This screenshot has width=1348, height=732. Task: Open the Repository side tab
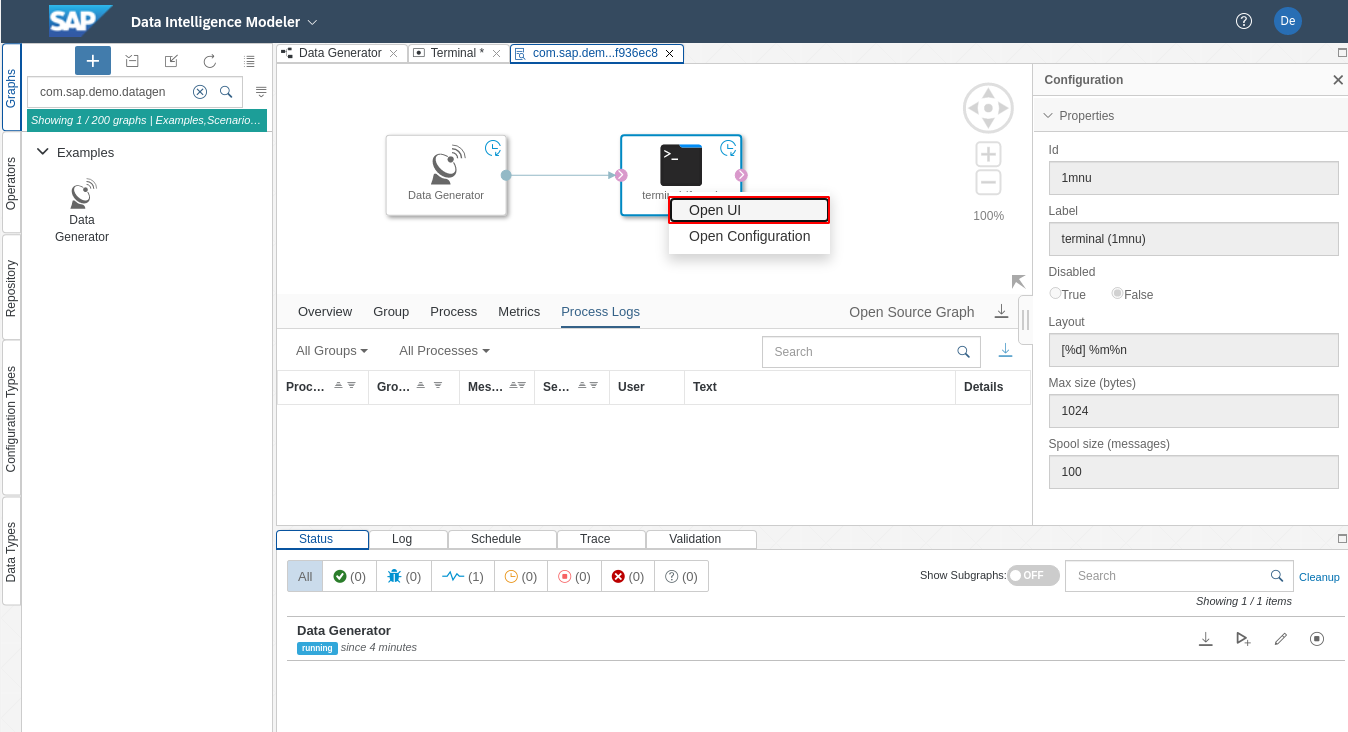pyautogui.click(x=11, y=288)
